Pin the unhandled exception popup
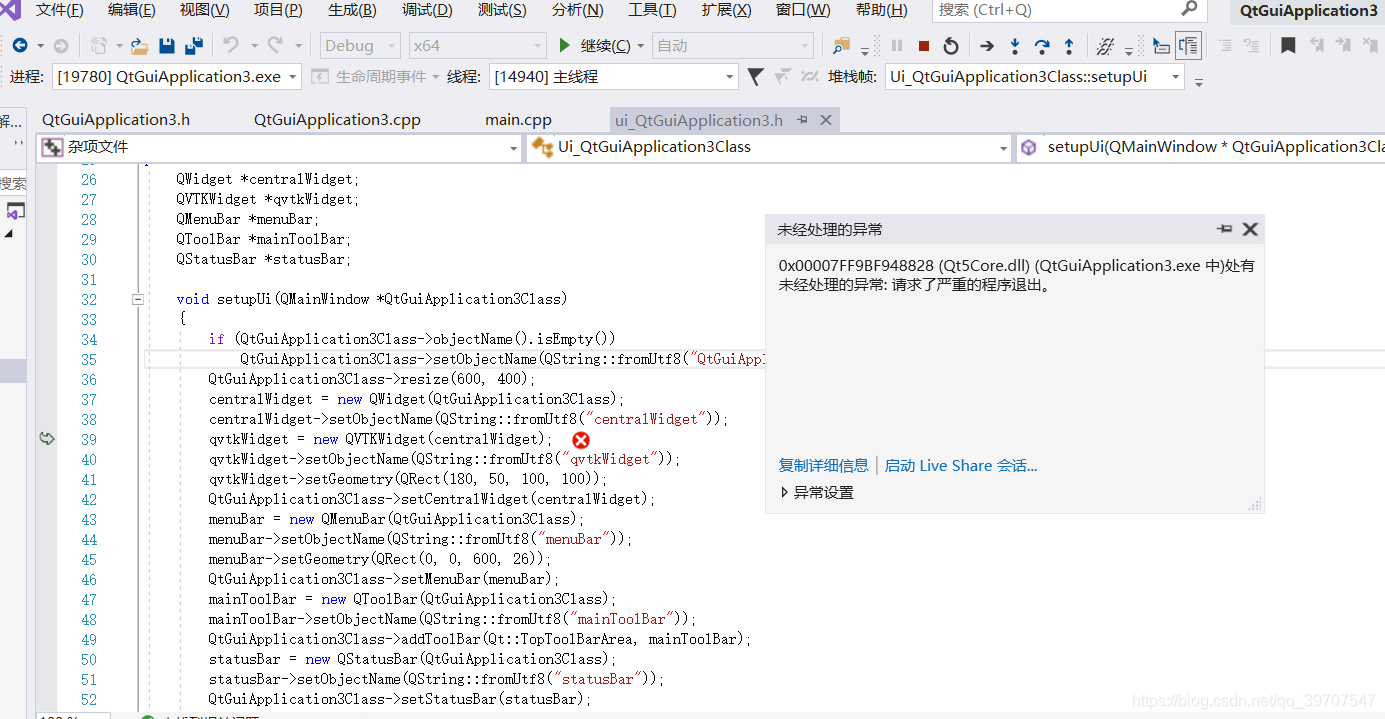Screen dimensions: 1385x719 coord(1225,229)
